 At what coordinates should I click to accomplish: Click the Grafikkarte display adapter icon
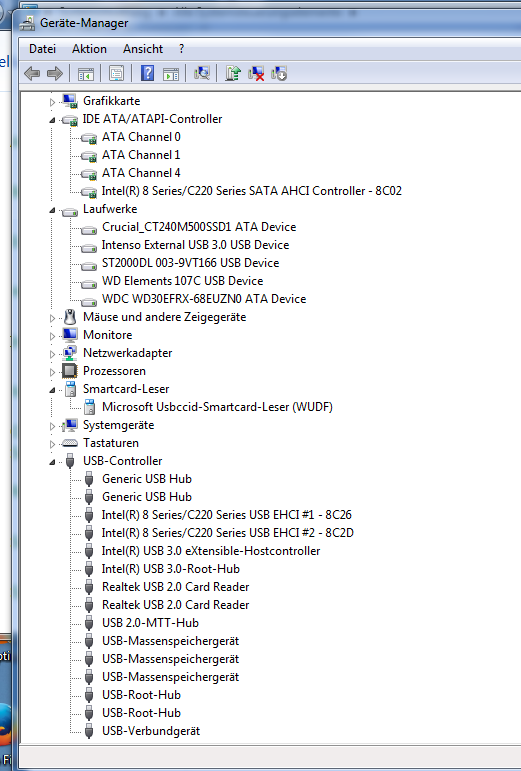pyautogui.click(x=70, y=101)
